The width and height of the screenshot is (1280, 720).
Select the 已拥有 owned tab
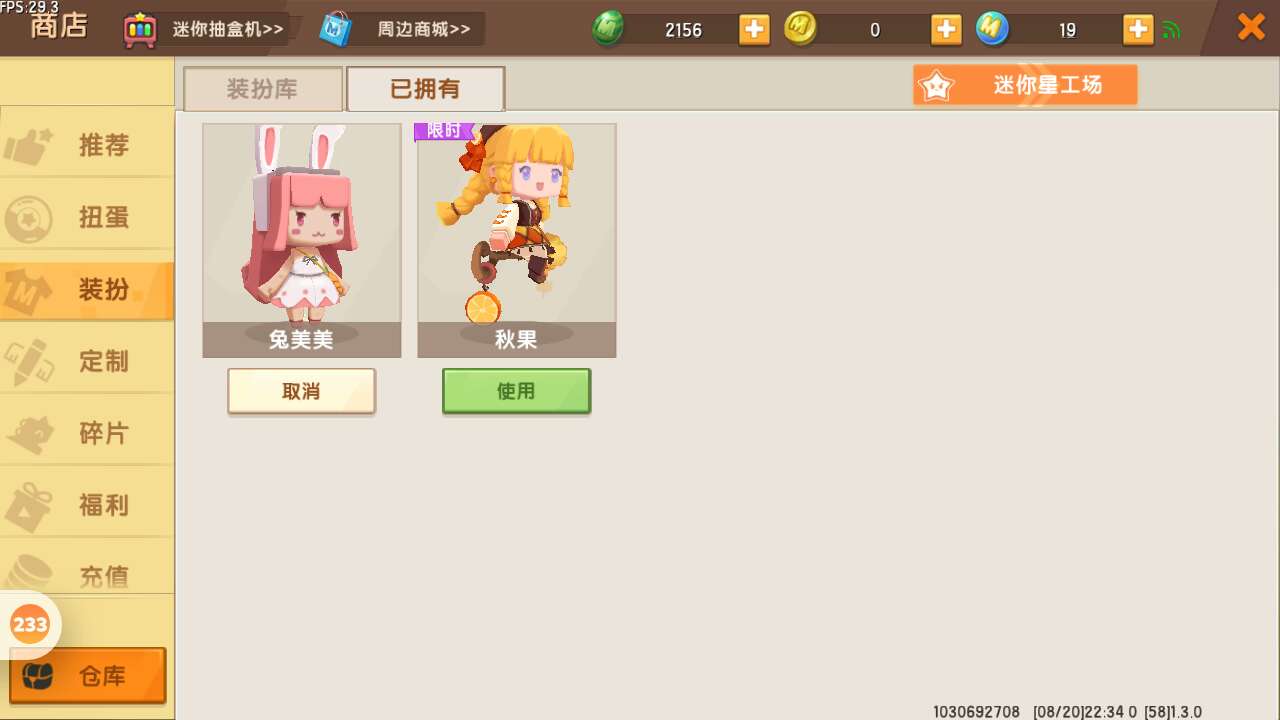click(425, 89)
